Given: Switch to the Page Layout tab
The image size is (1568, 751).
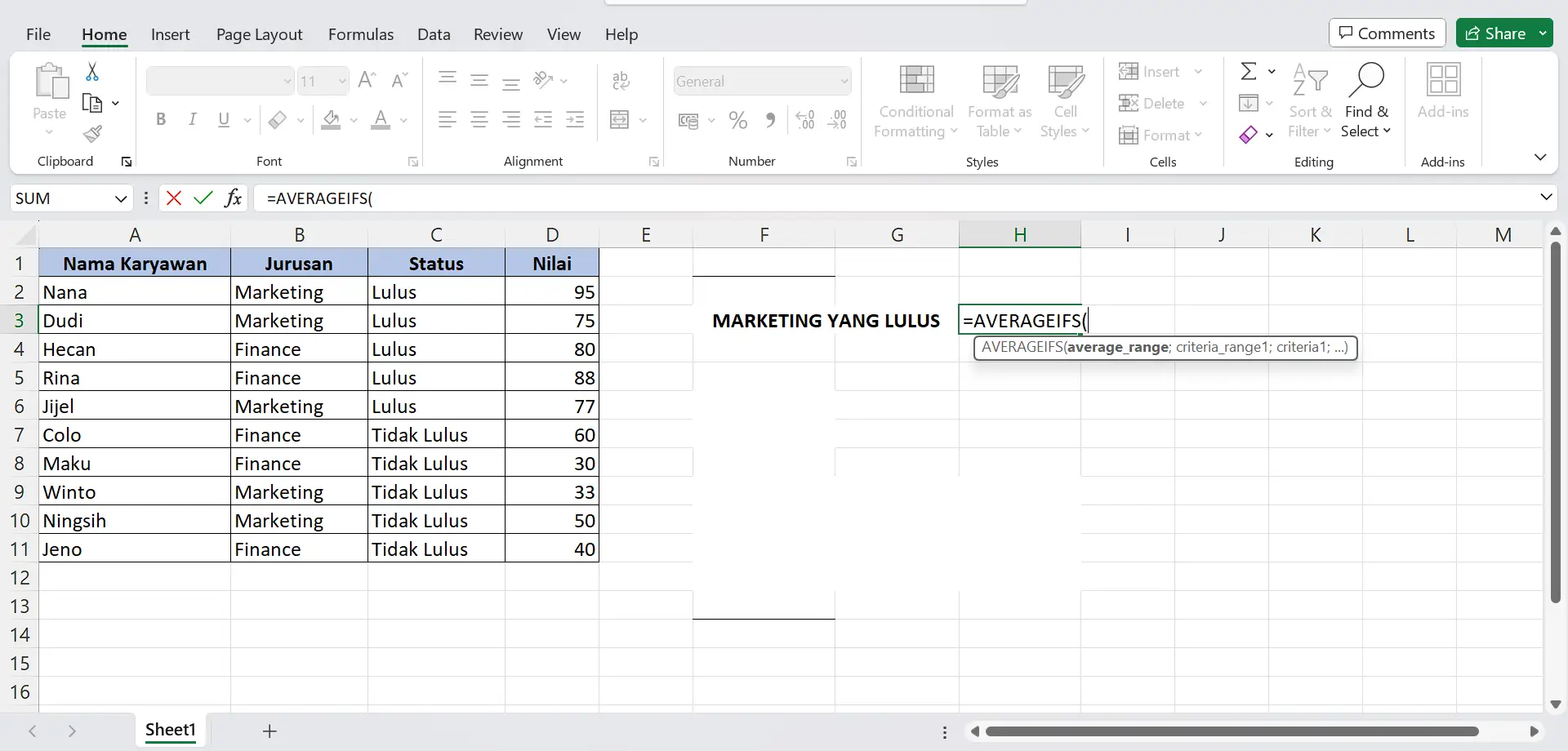Looking at the screenshot, I should [259, 34].
